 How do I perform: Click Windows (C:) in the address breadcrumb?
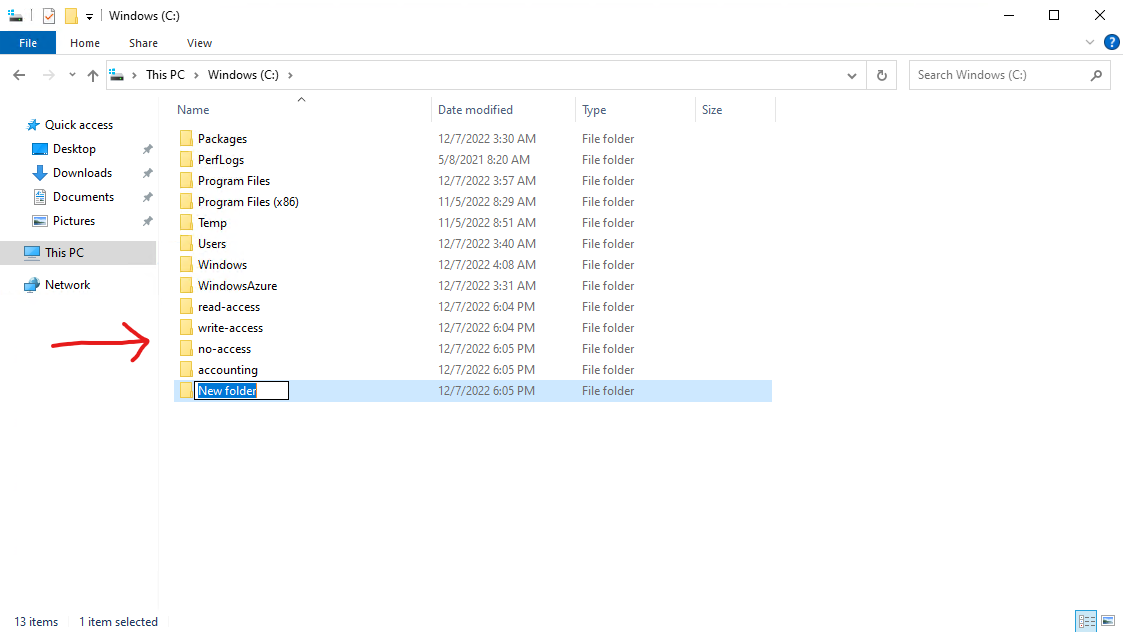coord(243,75)
